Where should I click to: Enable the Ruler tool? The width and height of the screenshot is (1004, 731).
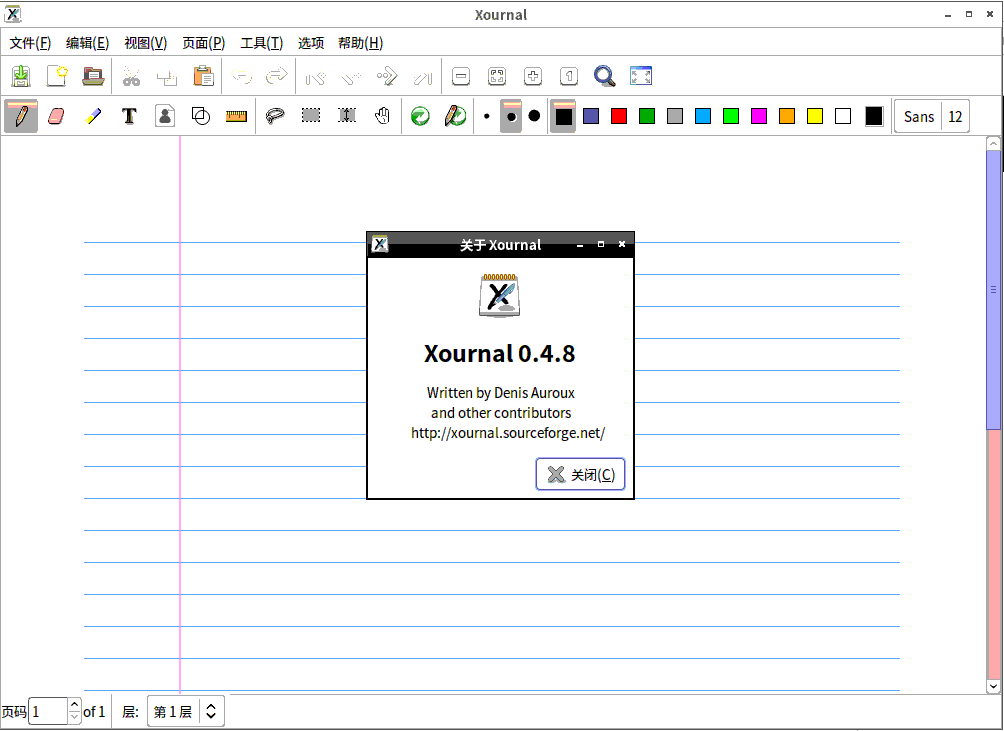click(236, 116)
